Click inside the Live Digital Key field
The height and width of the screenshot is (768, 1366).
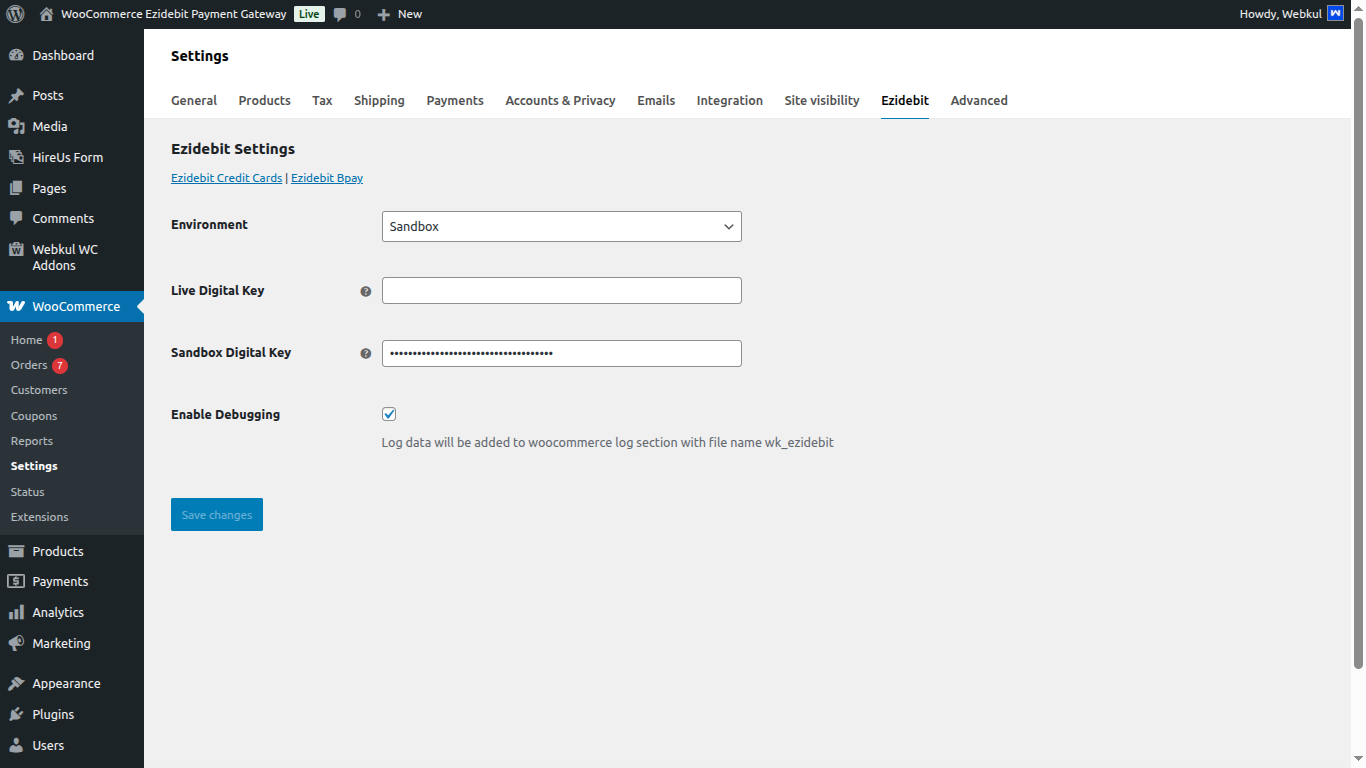[561, 290]
